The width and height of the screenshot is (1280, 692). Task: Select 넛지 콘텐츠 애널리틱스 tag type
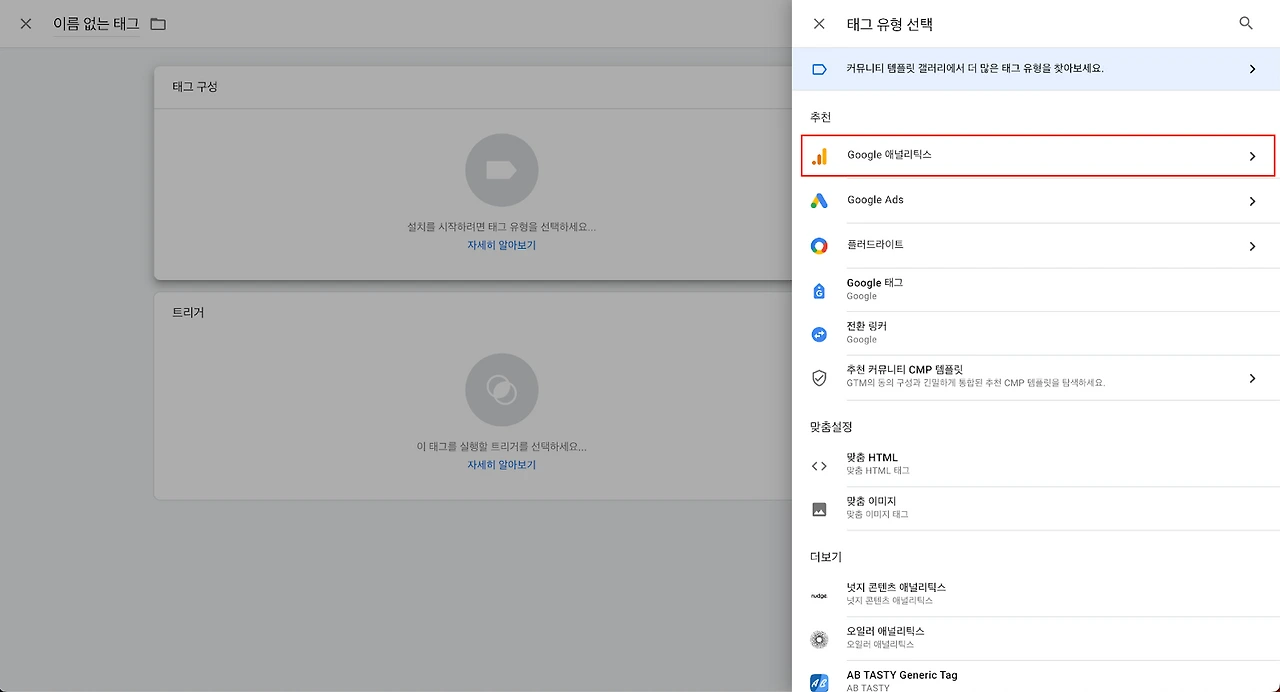[x=1036, y=594]
